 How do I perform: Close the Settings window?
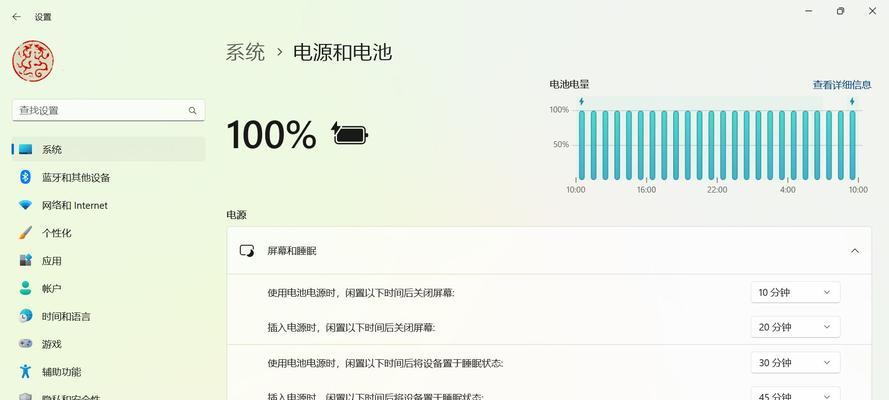(x=873, y=11)
